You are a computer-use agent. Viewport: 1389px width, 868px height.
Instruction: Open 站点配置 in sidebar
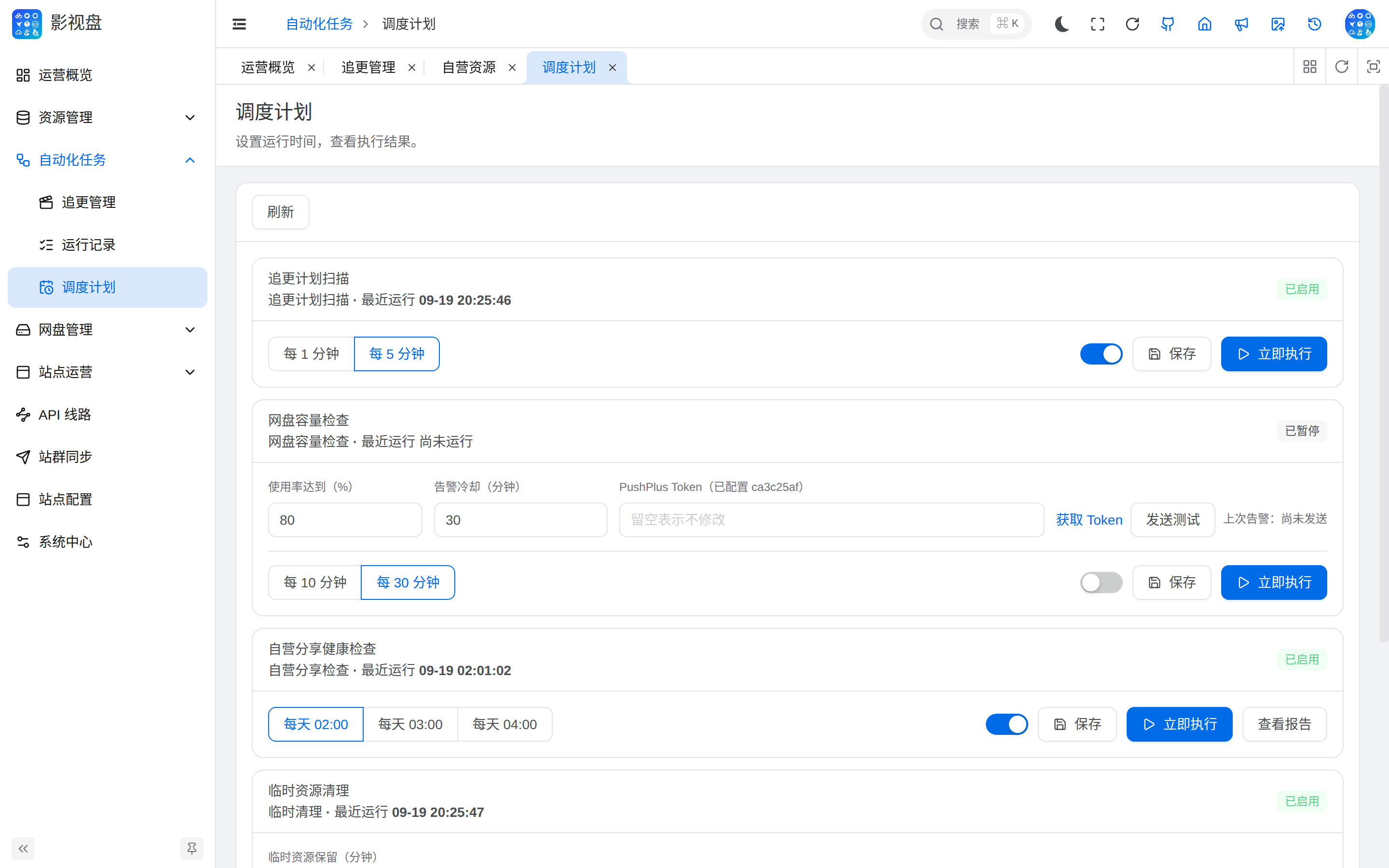pyautogui.click(x=108, y=500)
